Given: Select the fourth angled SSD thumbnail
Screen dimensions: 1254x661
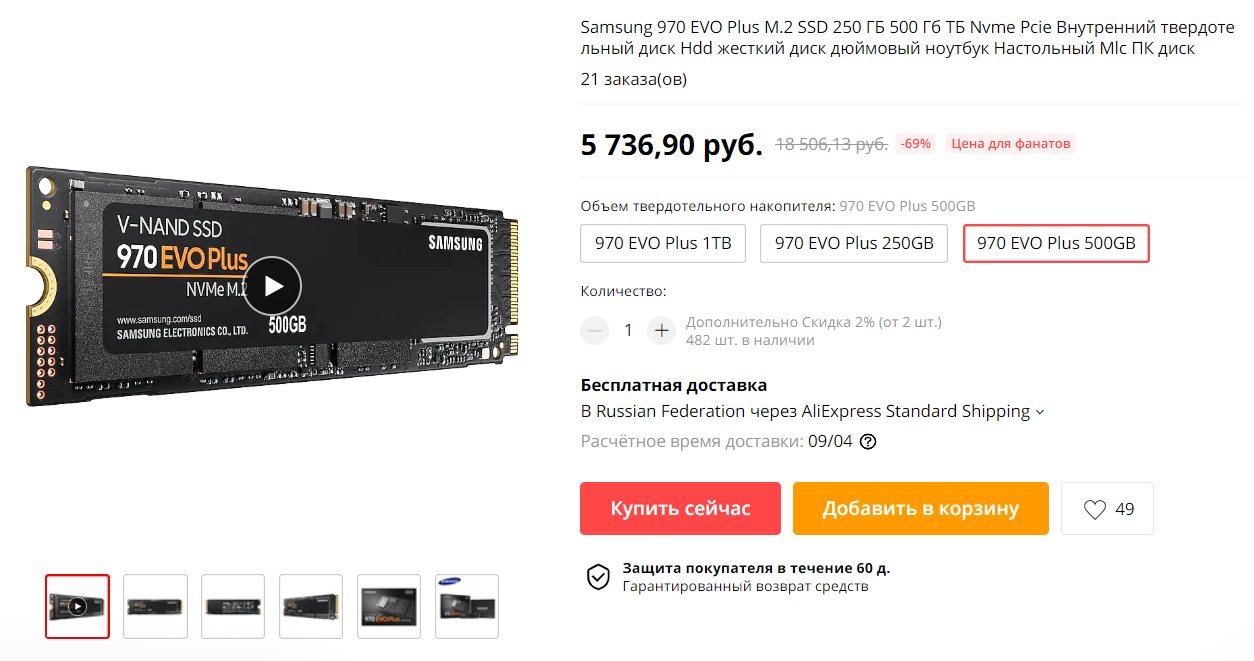Looking at the screenshot, I should click(x=311, y=606).
